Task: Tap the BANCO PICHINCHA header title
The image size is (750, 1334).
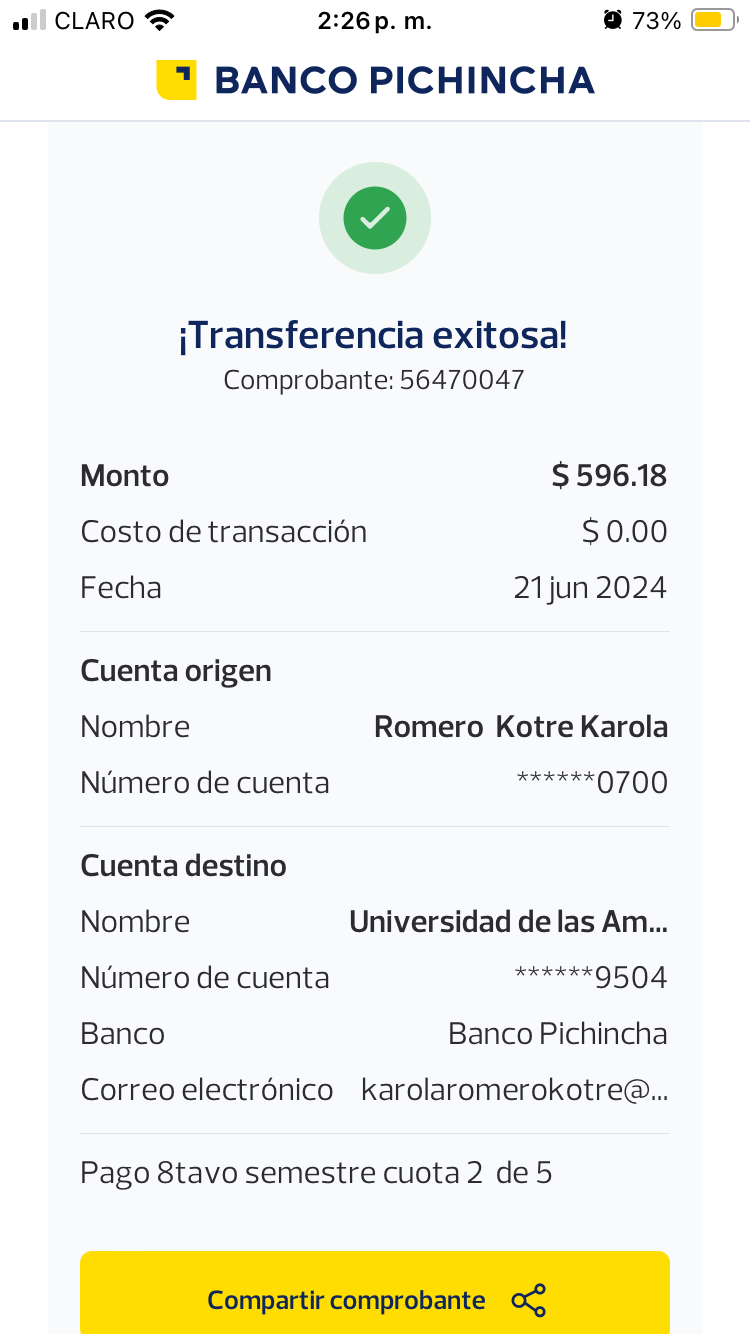Action: click(404, 80)
